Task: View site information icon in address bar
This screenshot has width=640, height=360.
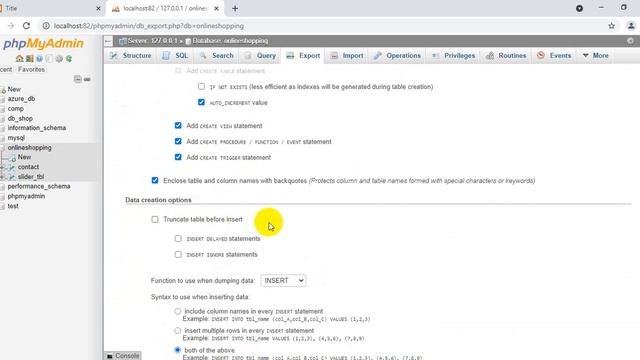Action: (46, 26)
